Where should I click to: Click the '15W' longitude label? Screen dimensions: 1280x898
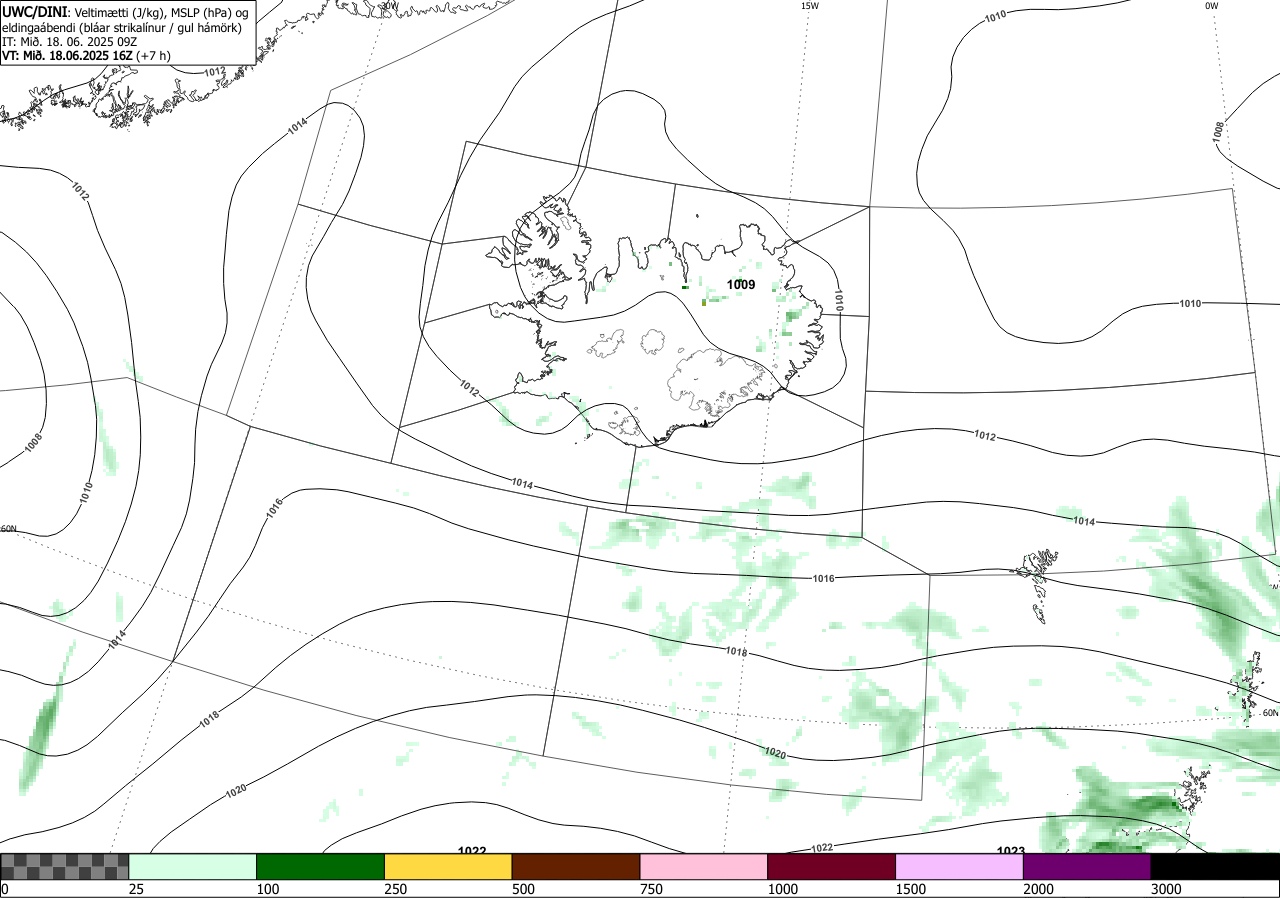click(809, 6)
